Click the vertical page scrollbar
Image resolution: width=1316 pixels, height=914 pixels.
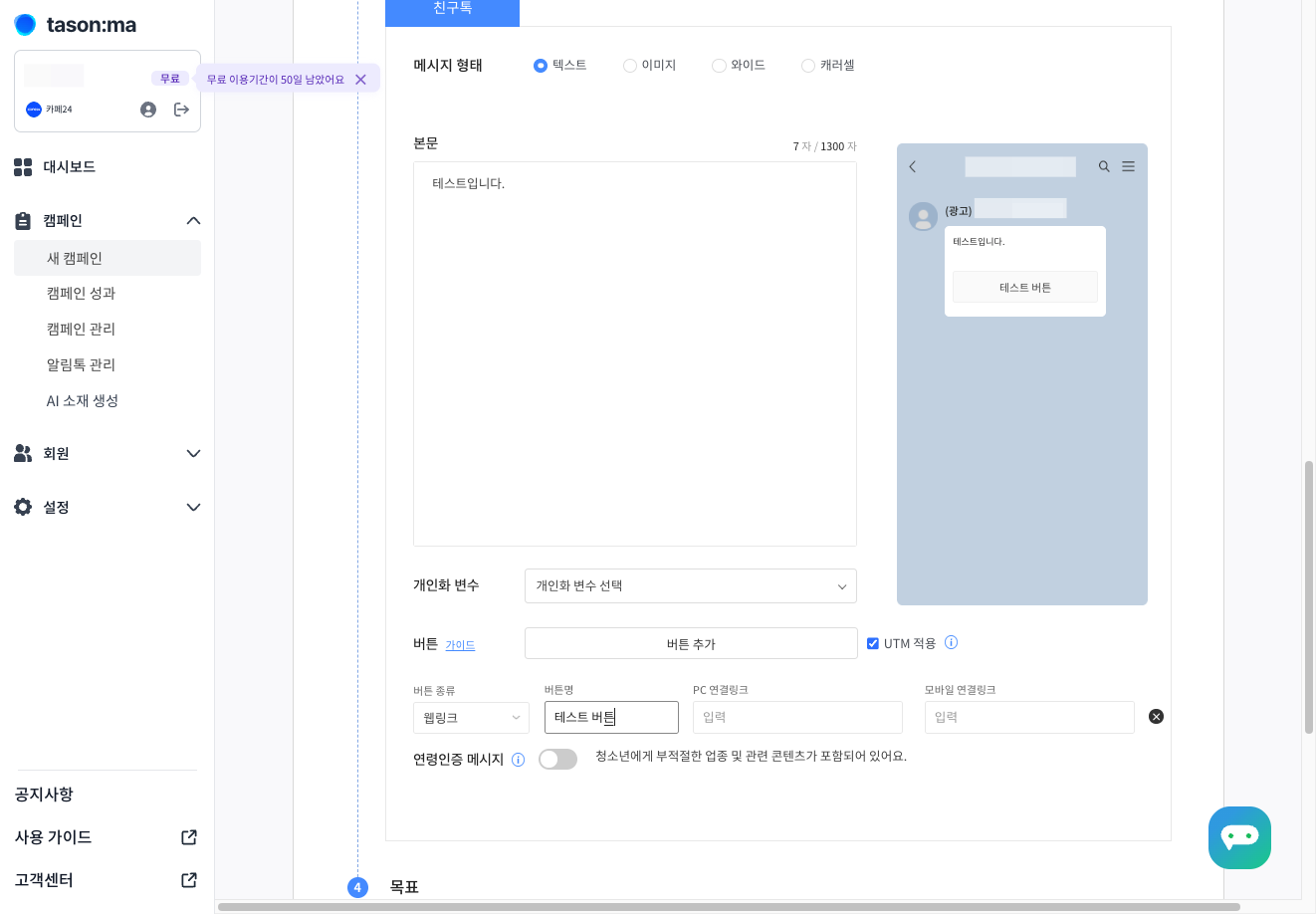click(1309, 597)
